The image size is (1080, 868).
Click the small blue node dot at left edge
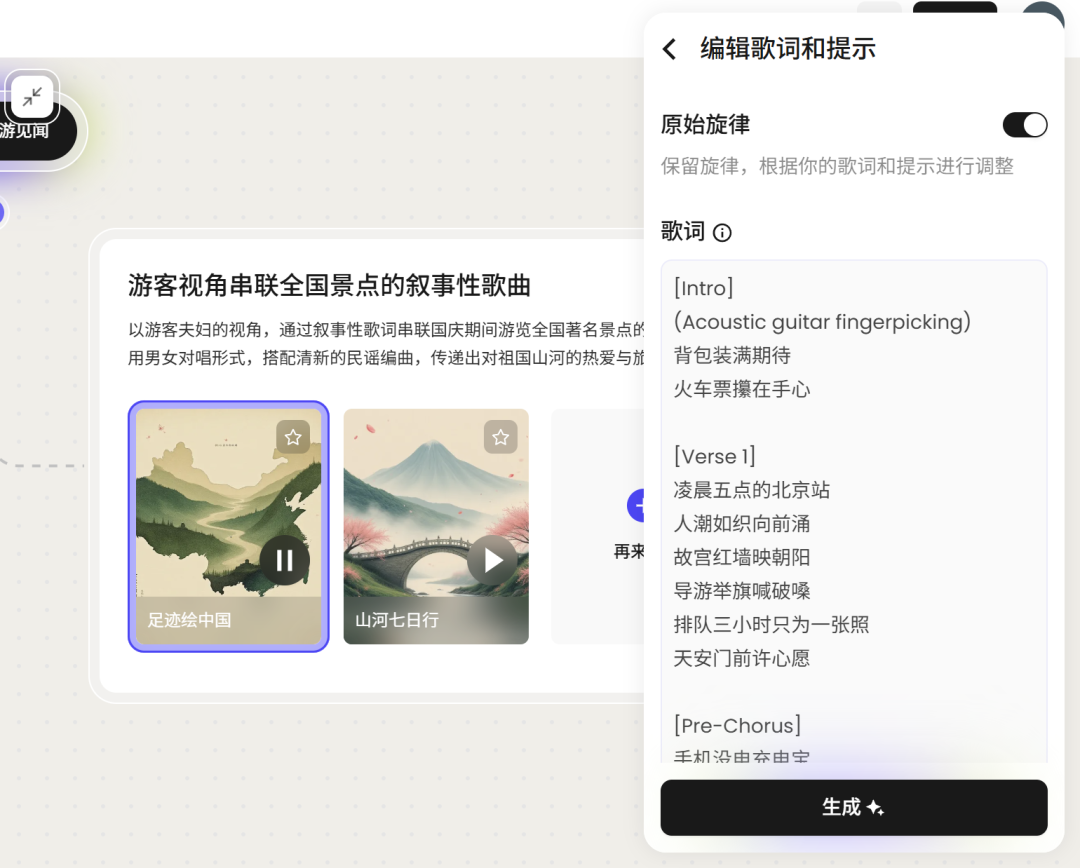click(x=1, y=212)
